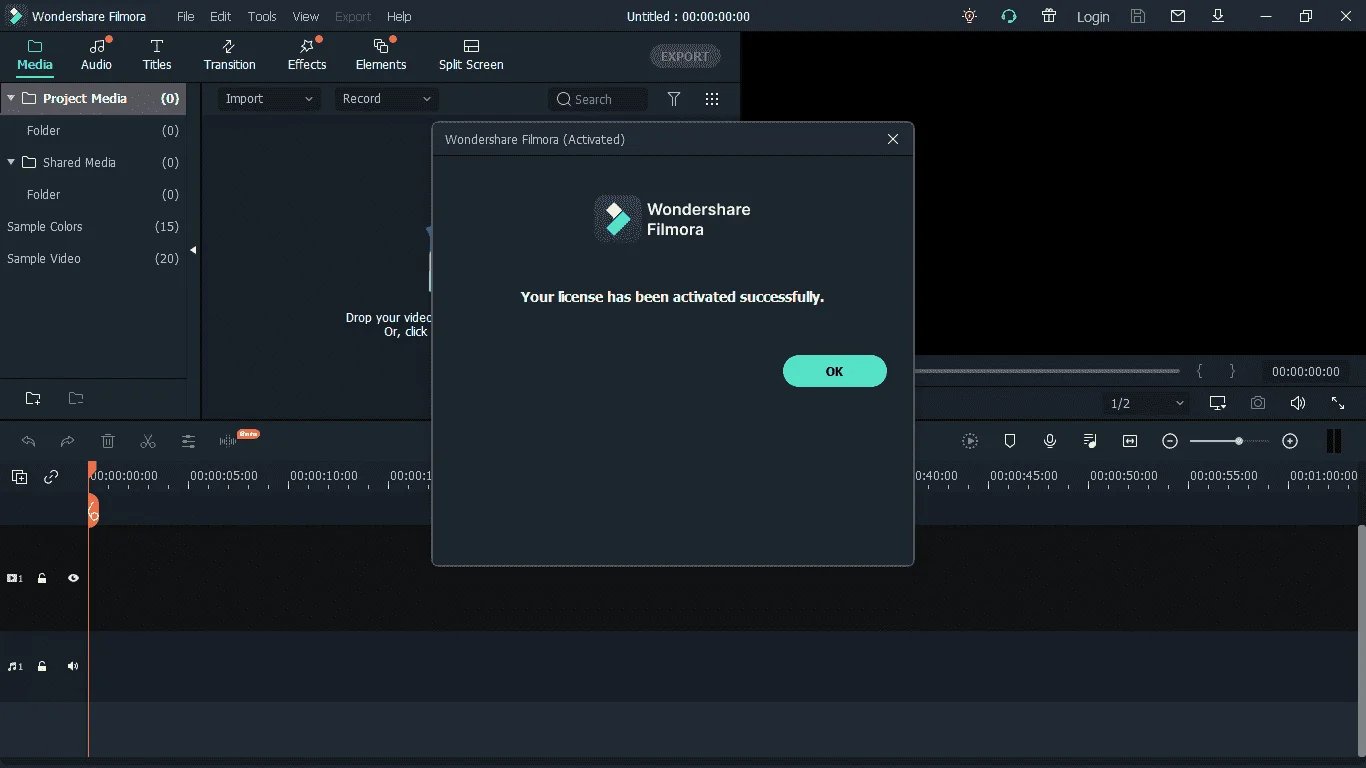Image resolution: width=1366 pixels, height=768 pixels.
Task: Click the add new folder icon
Action: tap(33, 398)
